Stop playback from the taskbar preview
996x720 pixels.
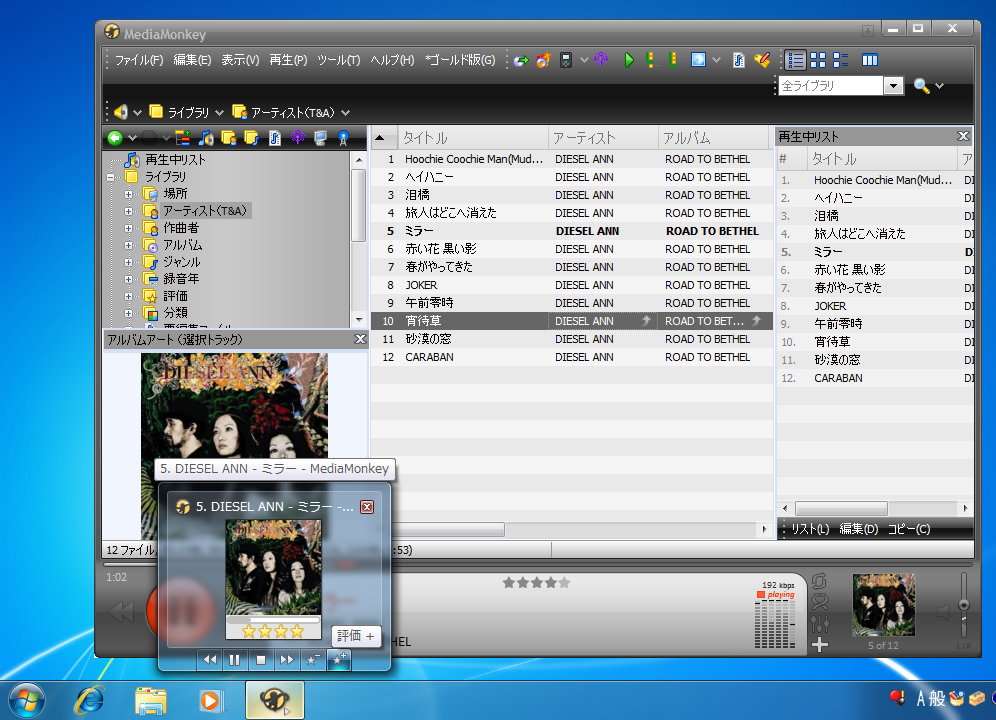click(260, 660)
